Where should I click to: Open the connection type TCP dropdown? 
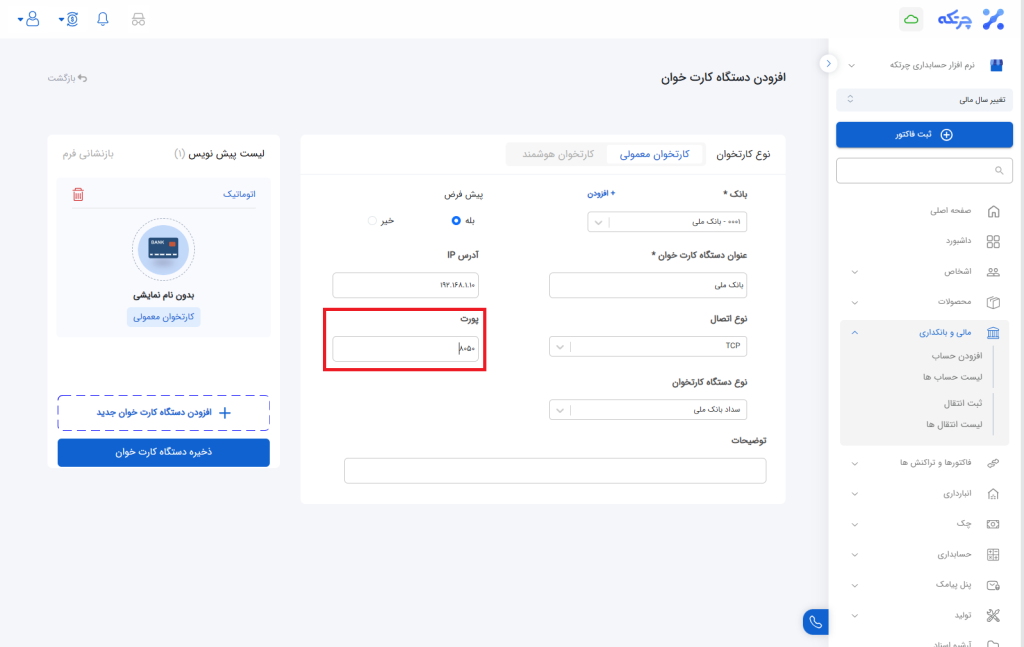tap(648, 346)
